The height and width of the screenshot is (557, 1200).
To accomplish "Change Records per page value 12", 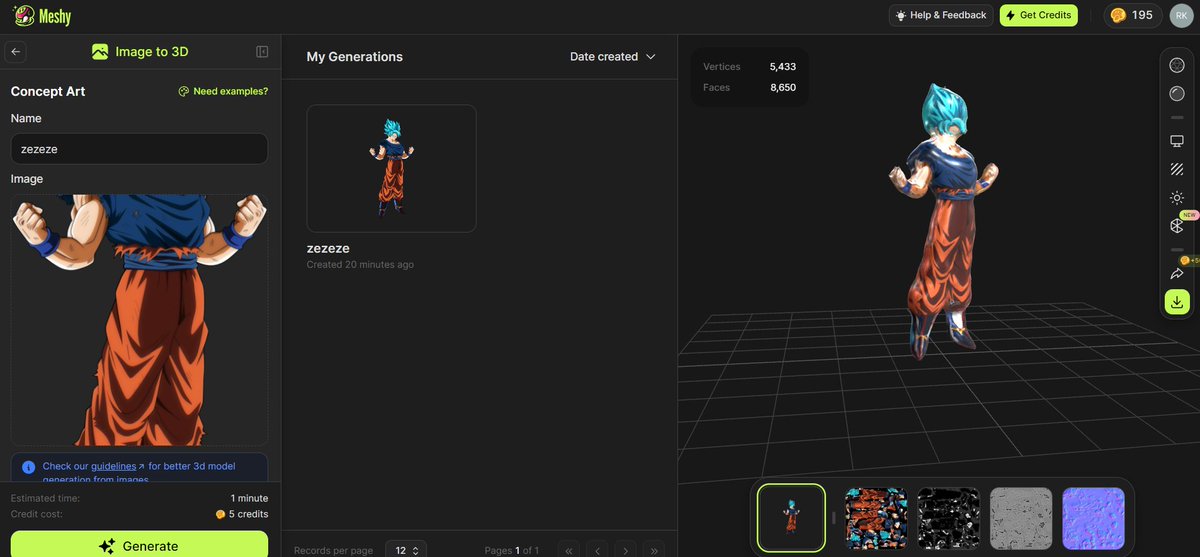I will pos(406,550).
